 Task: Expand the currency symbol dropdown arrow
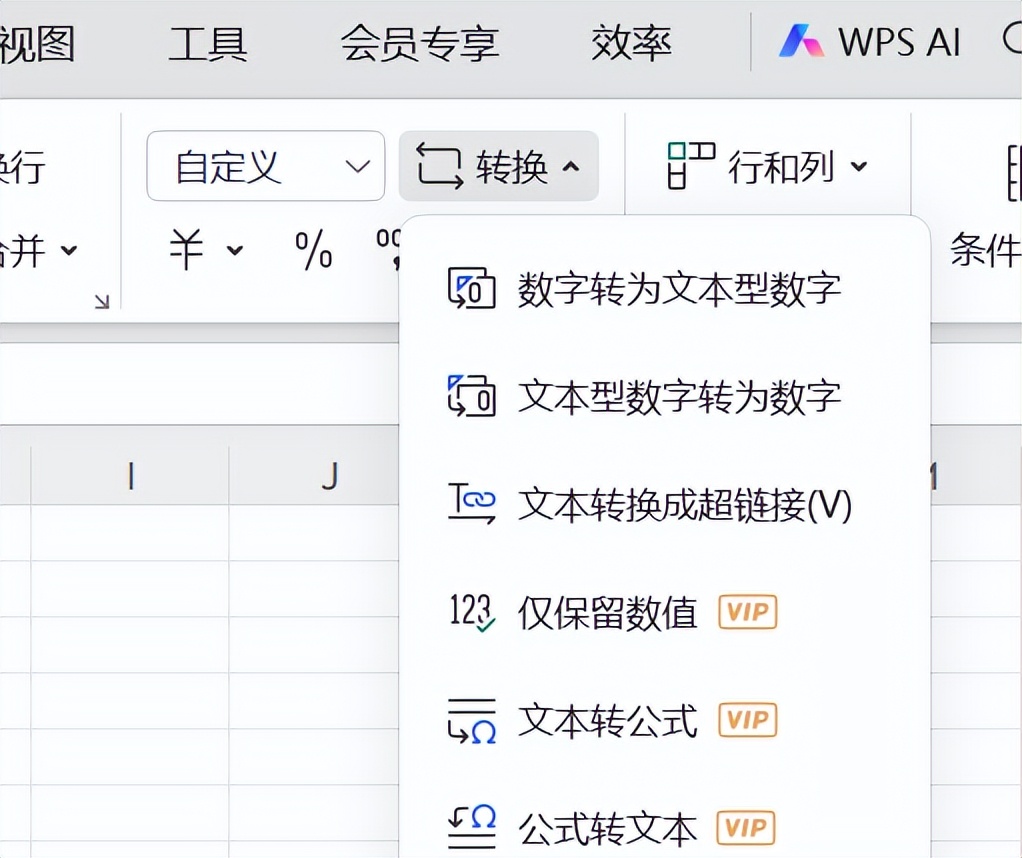(235, 250)
